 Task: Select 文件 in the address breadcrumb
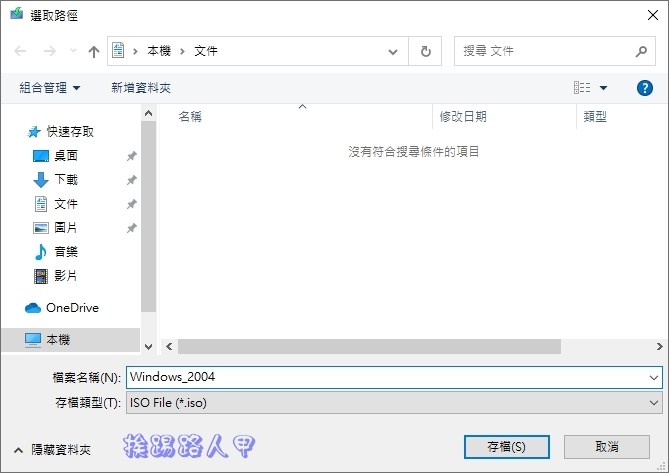click(206, 51)
